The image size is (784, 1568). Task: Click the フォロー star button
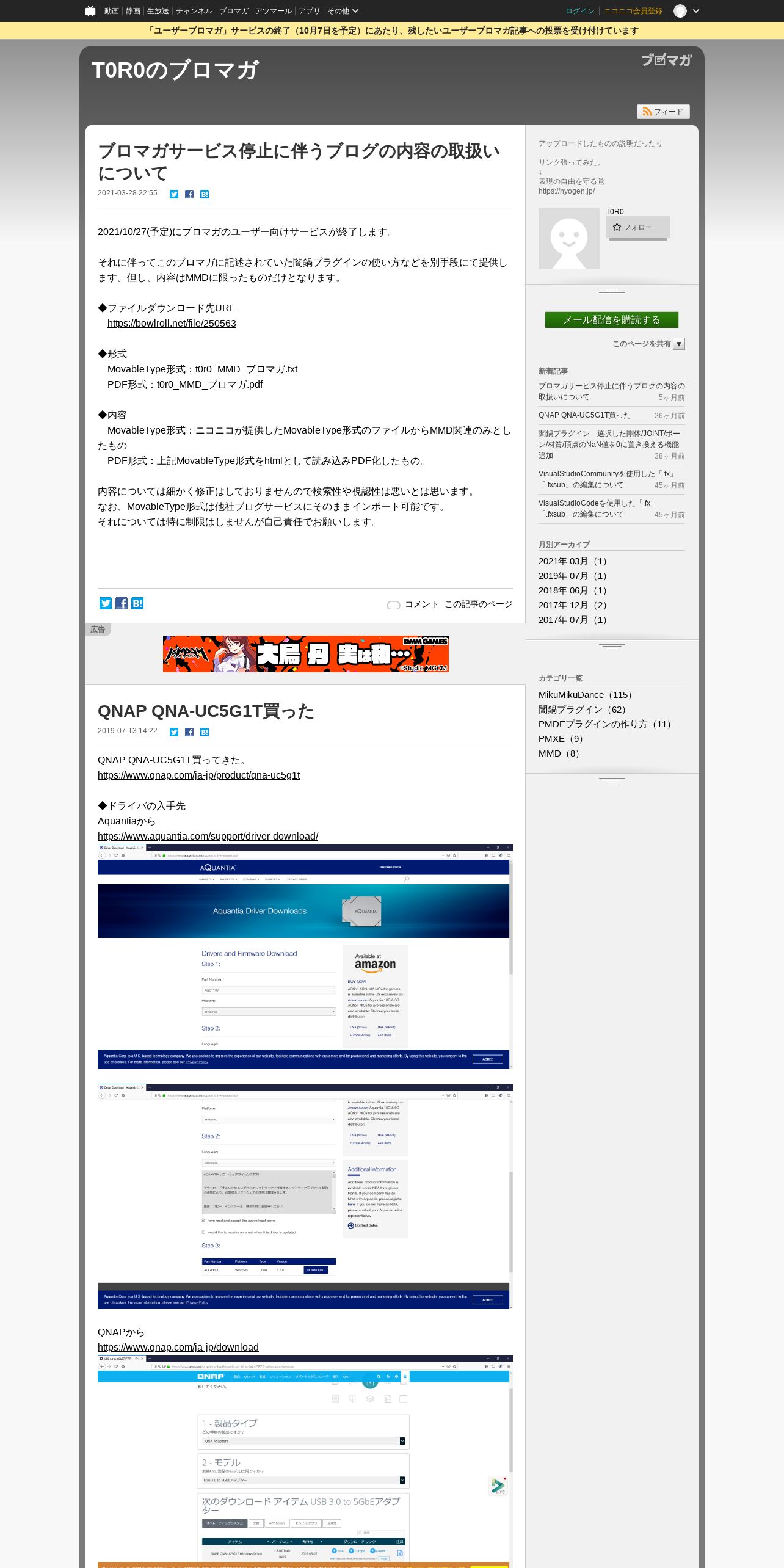click(637, 227)
